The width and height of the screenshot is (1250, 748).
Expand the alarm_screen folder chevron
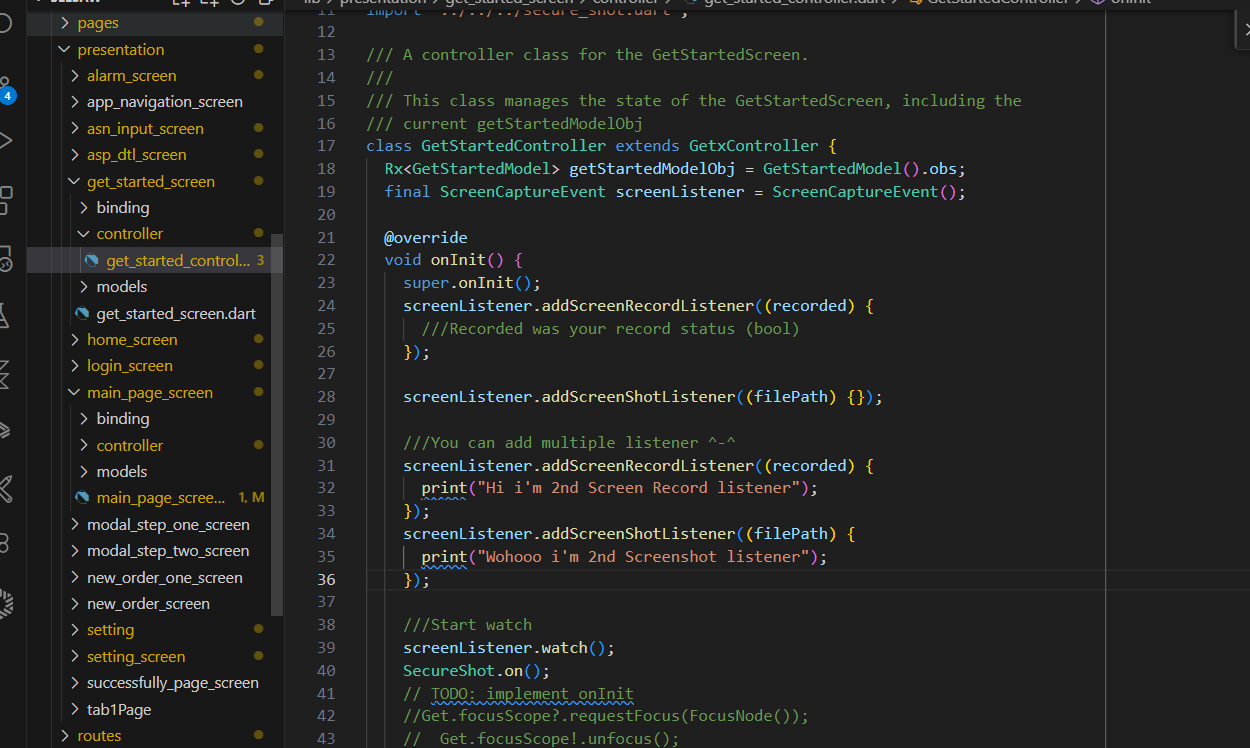(x=75, y=75)
